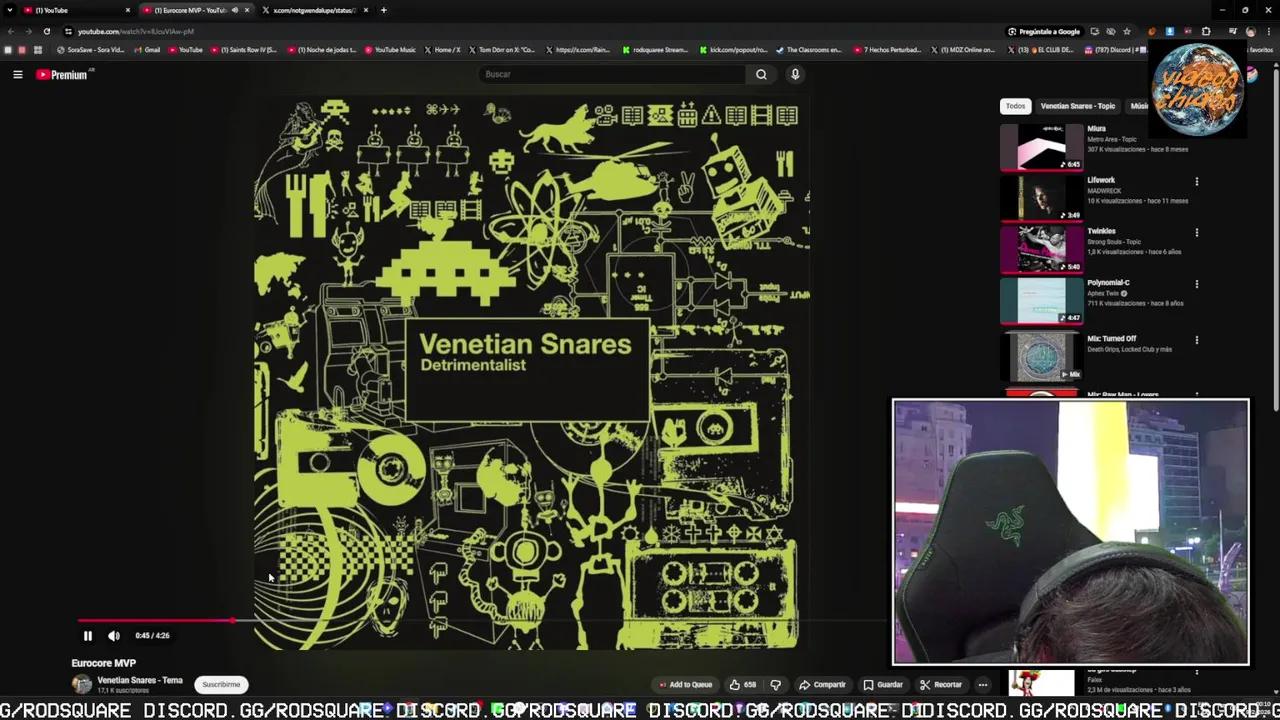The image size is (1280, 720).
Task: Click the Compartir share button
Action: 822,685
